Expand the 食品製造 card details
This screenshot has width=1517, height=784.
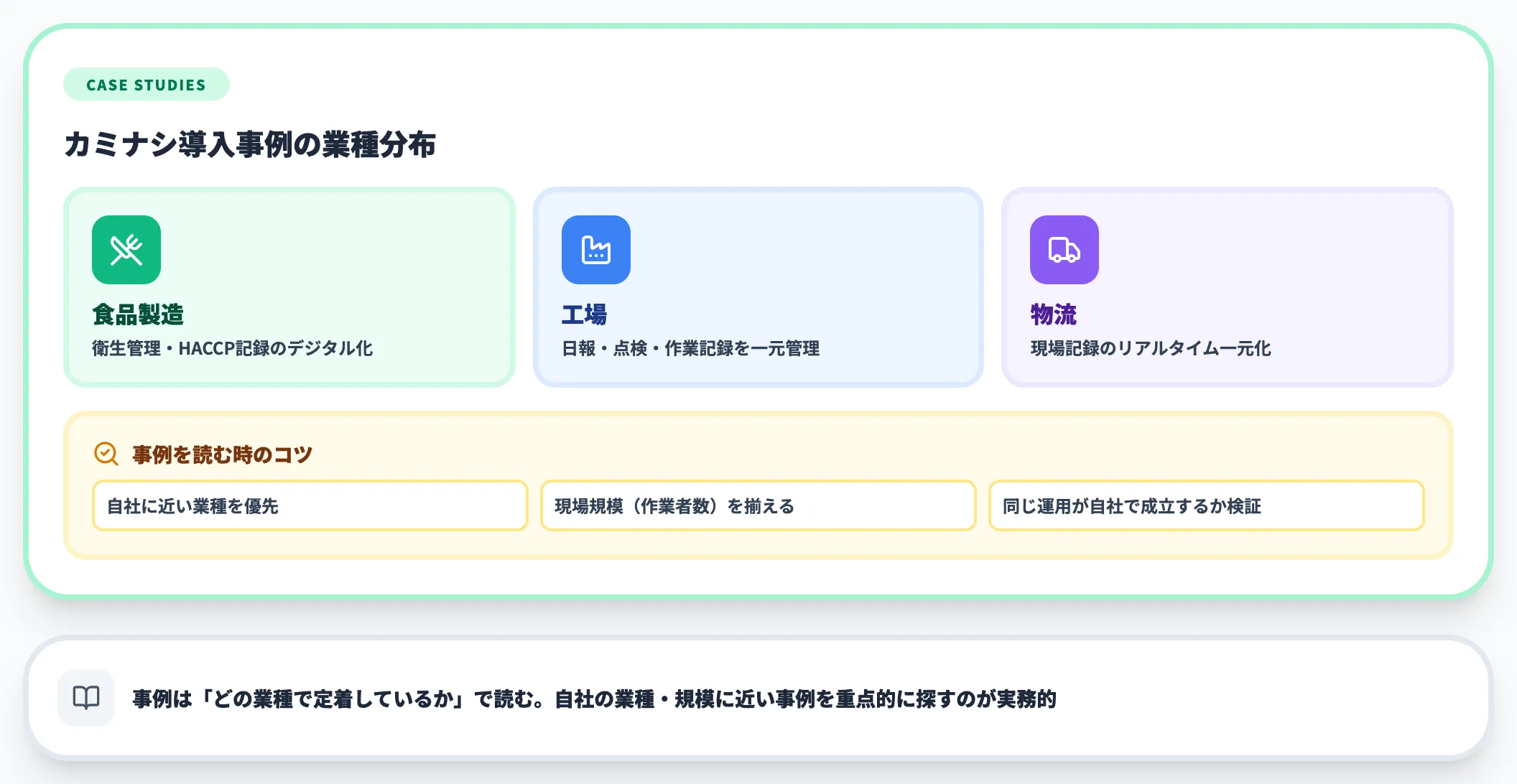point(289,287)
